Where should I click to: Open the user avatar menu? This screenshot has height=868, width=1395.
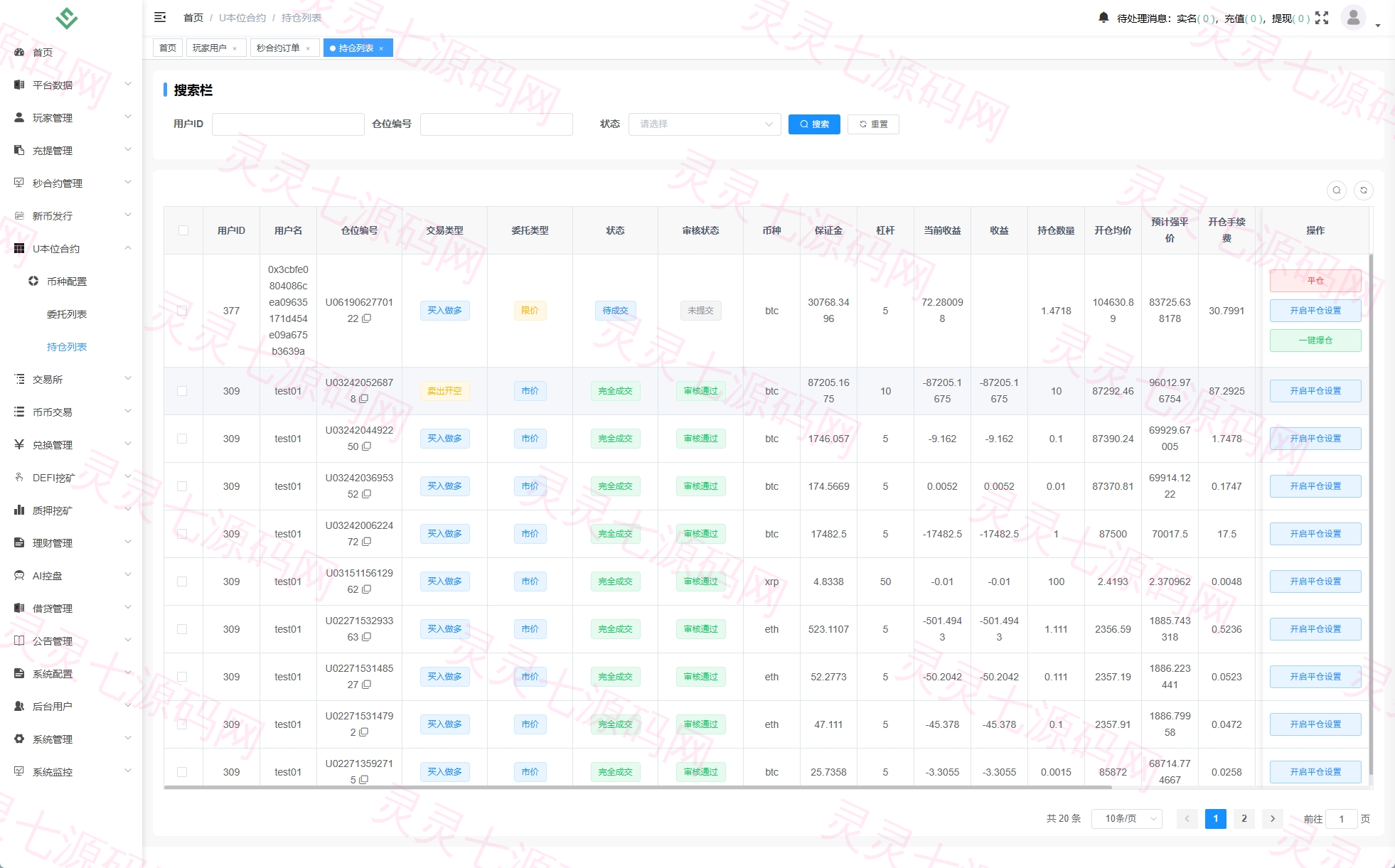[x=1353, y=17]
